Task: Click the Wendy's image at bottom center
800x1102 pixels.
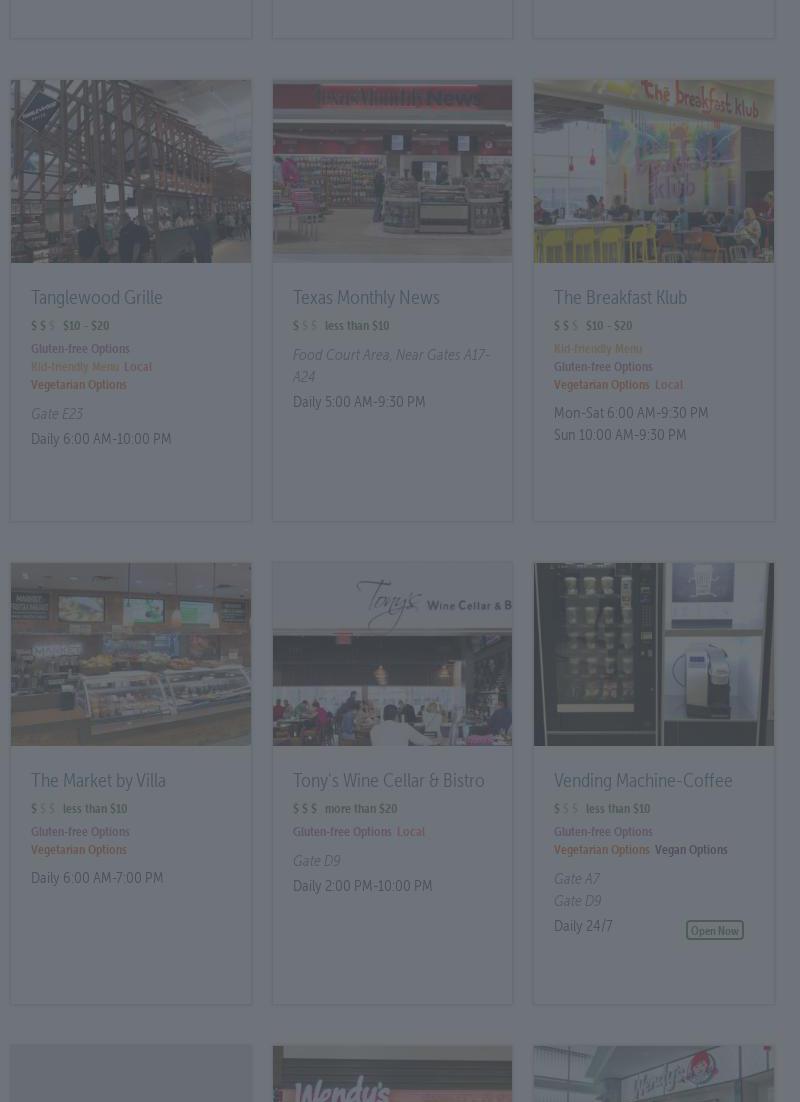Action: tap(392, 1075)
